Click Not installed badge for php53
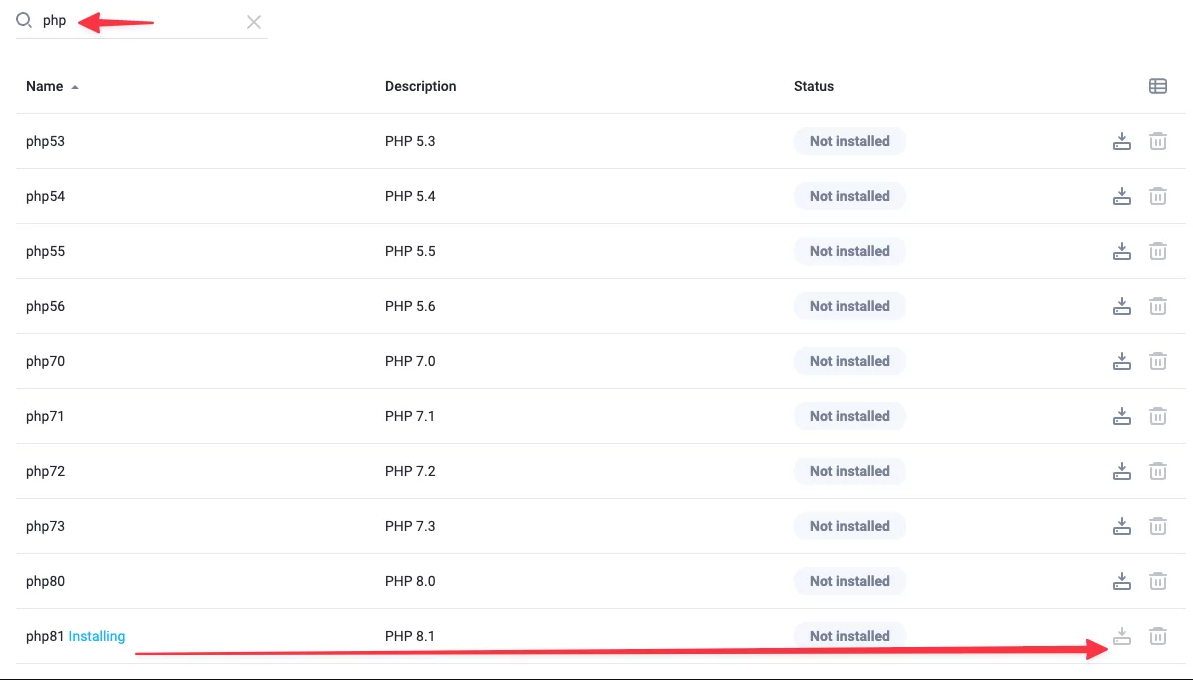The width and height of the screenshot is (1193, 680). click(x=850, y=141)
